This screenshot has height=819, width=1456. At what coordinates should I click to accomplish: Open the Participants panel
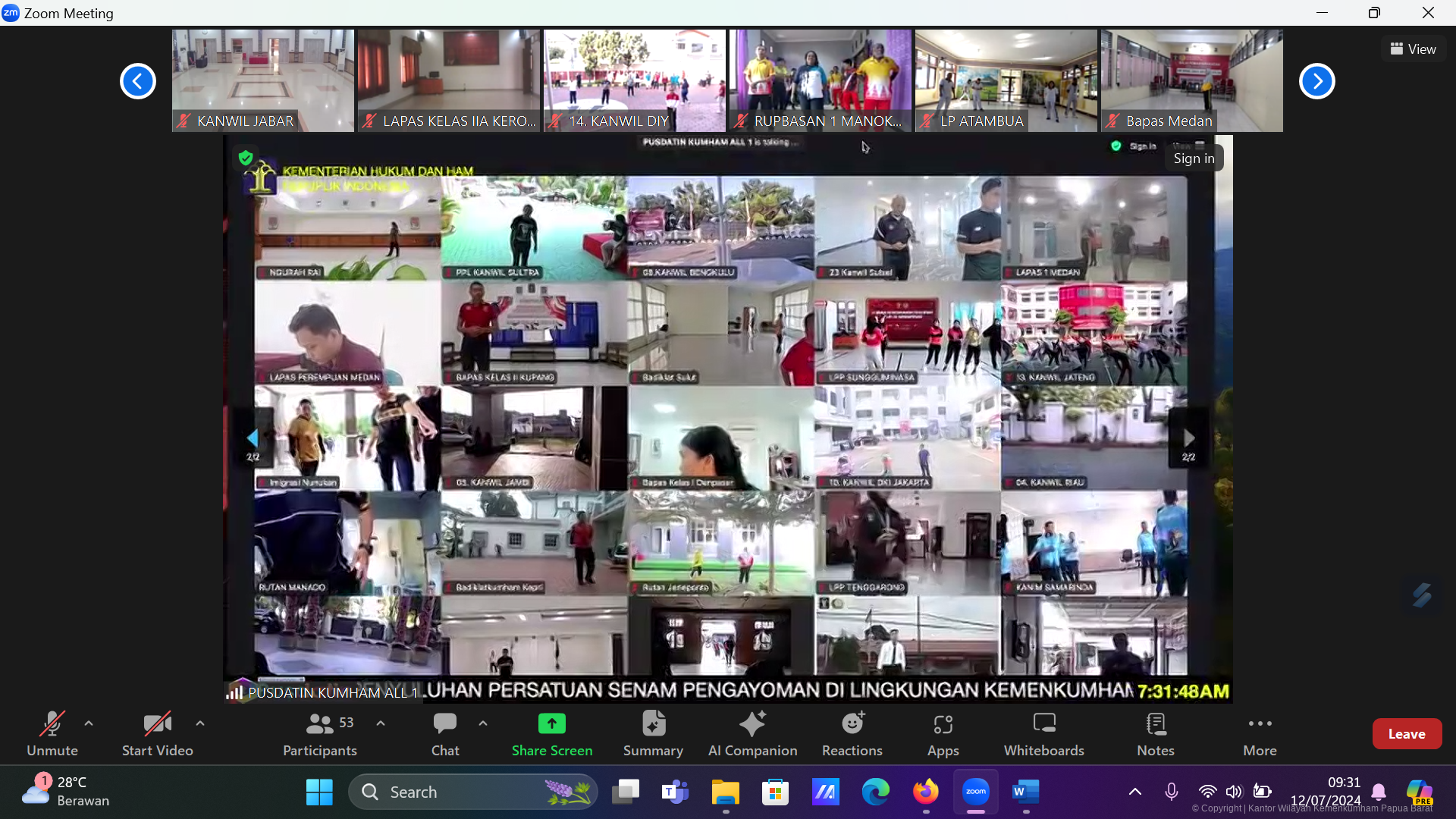tap(319, 733)
